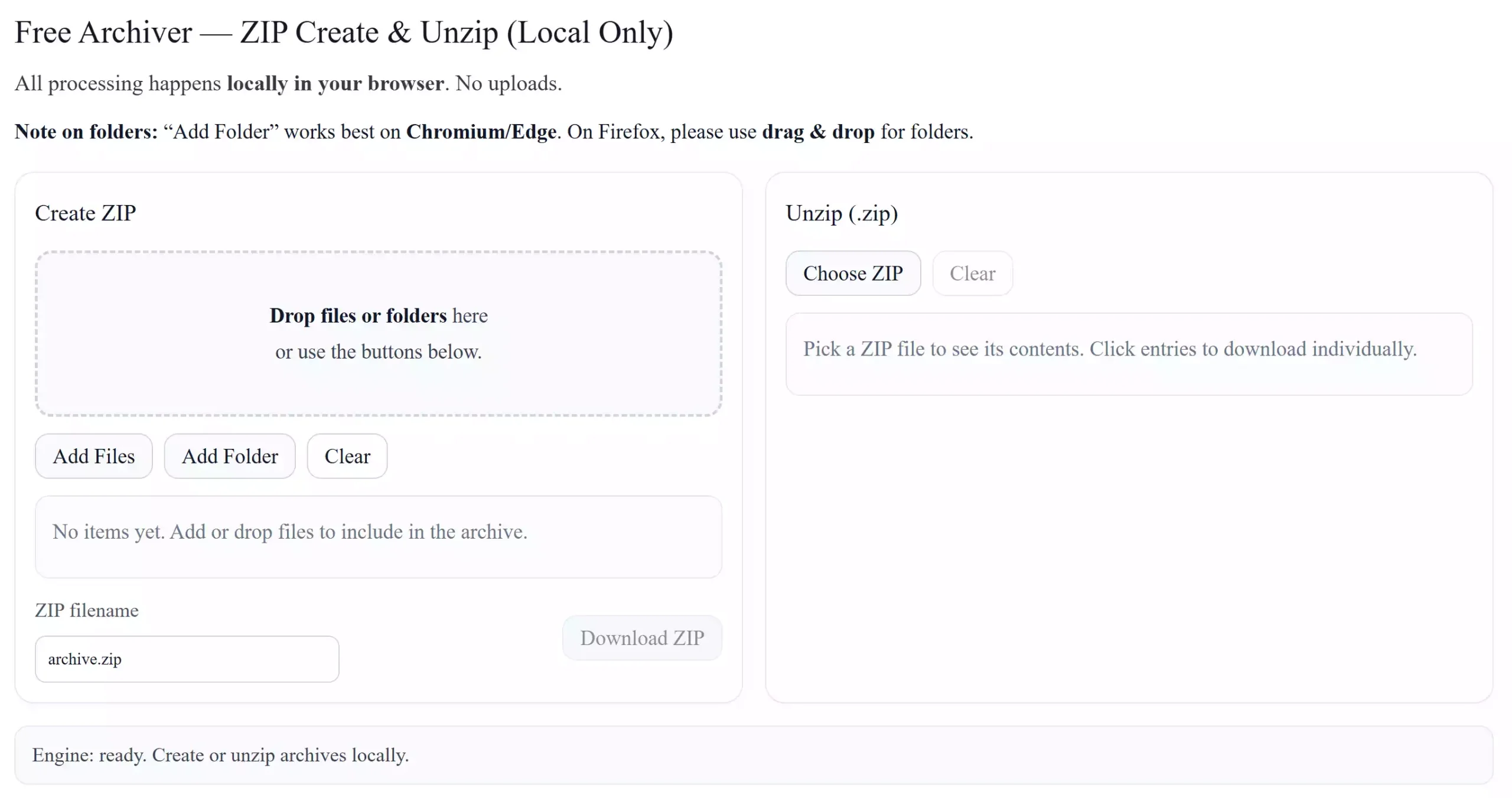The width and height of the screenshot is (1512, 798).
Task: Click the no uploads description line
Action: (288, 83)
